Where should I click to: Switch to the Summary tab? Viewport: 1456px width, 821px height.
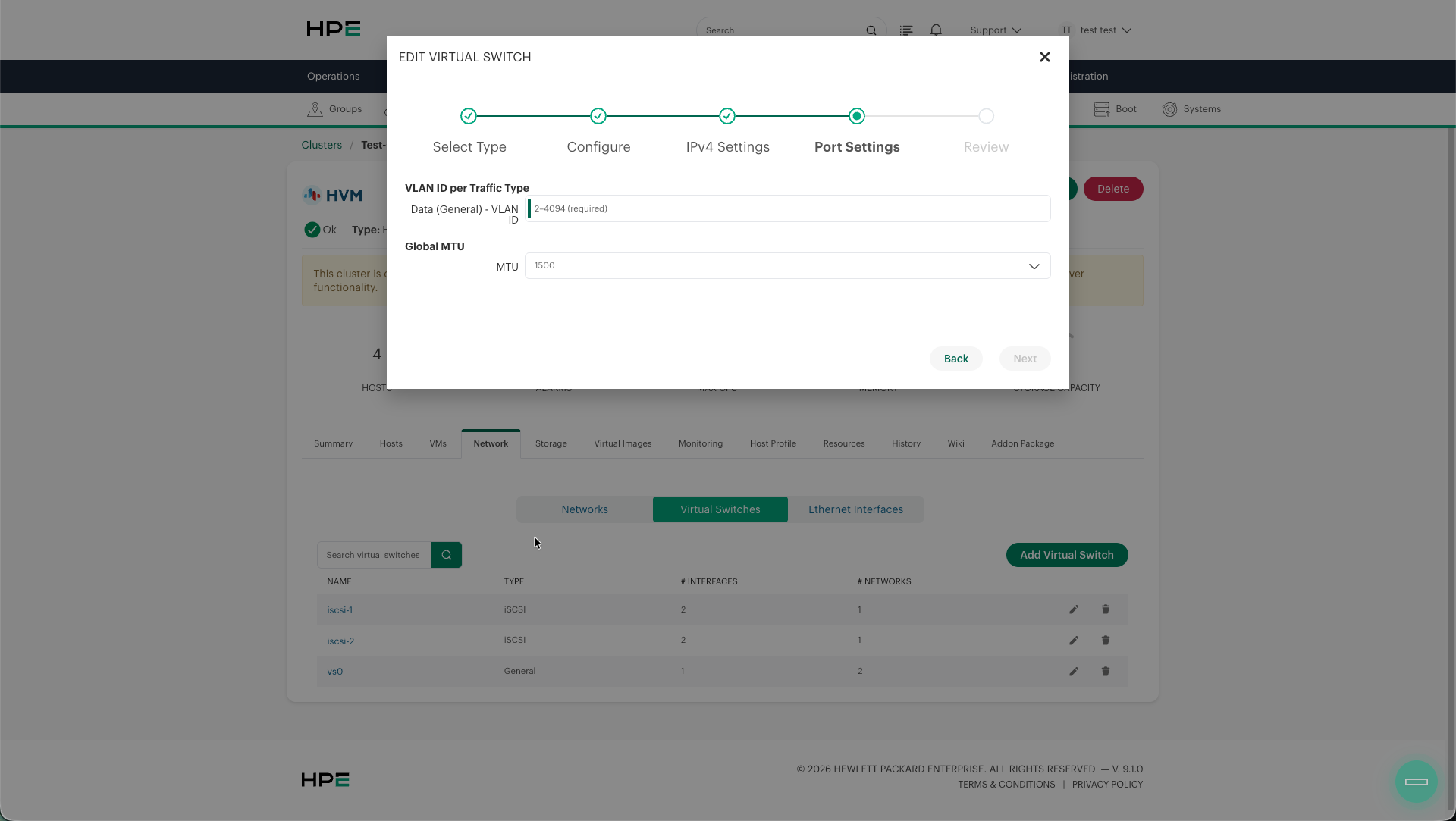333,443
